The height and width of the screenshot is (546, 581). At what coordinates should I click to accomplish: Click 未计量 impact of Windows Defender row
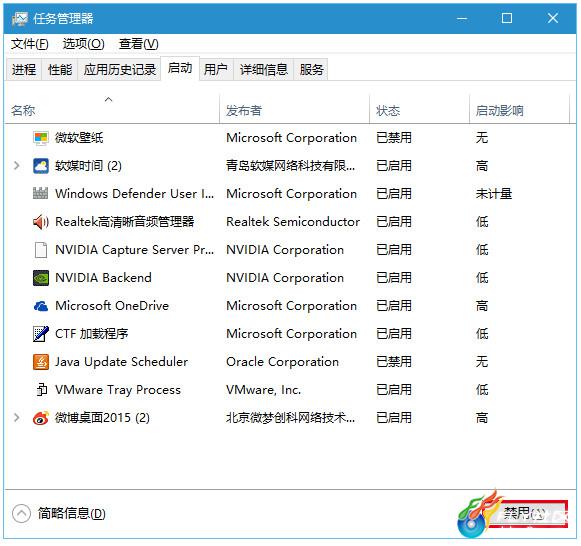pyautogui.click(x=494, y=194)
